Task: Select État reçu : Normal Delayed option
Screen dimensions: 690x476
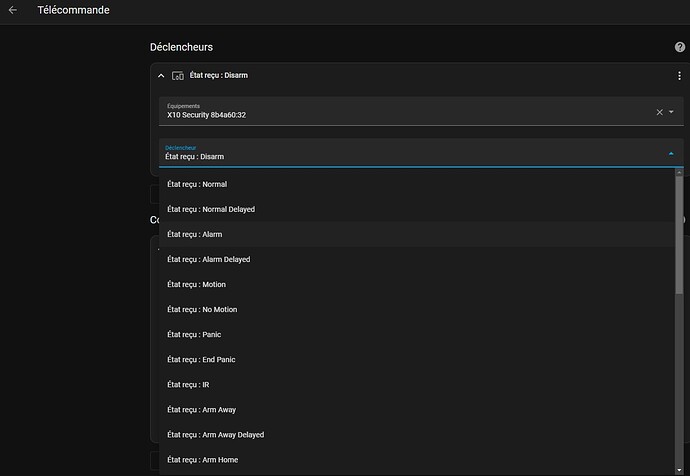Action: pos(211,209)
